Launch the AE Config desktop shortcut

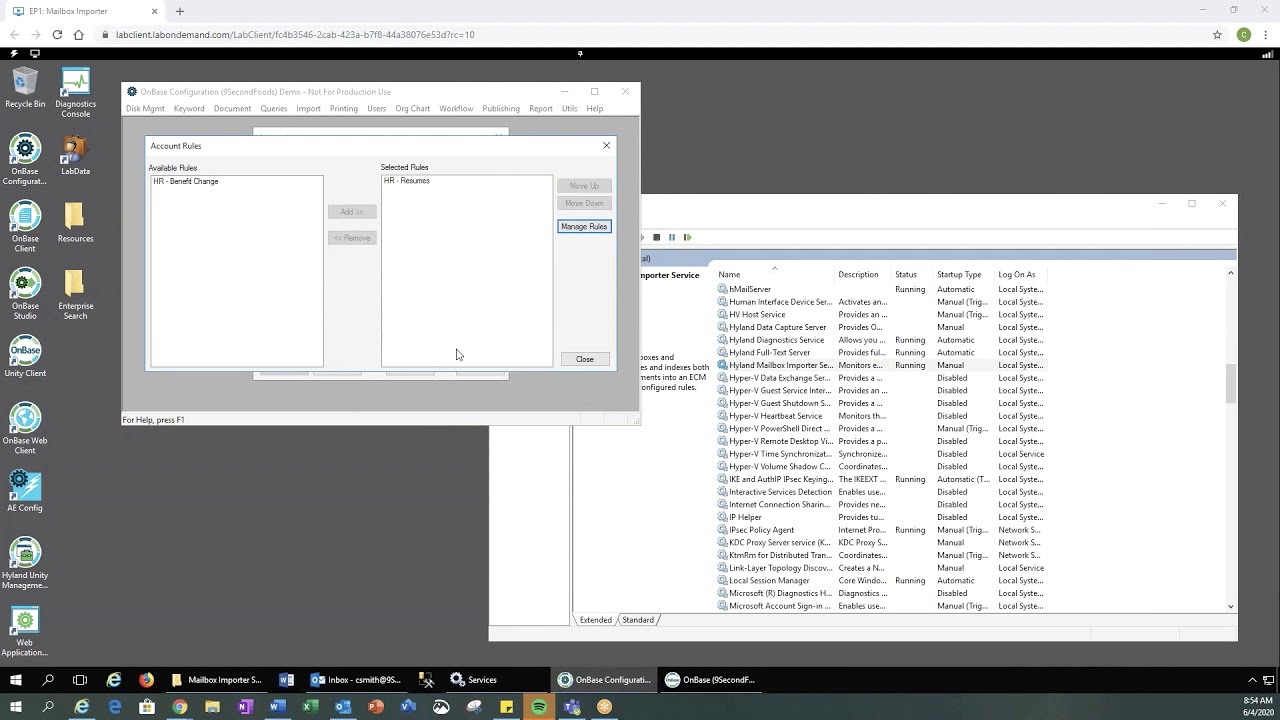click(x=25, y=490)
